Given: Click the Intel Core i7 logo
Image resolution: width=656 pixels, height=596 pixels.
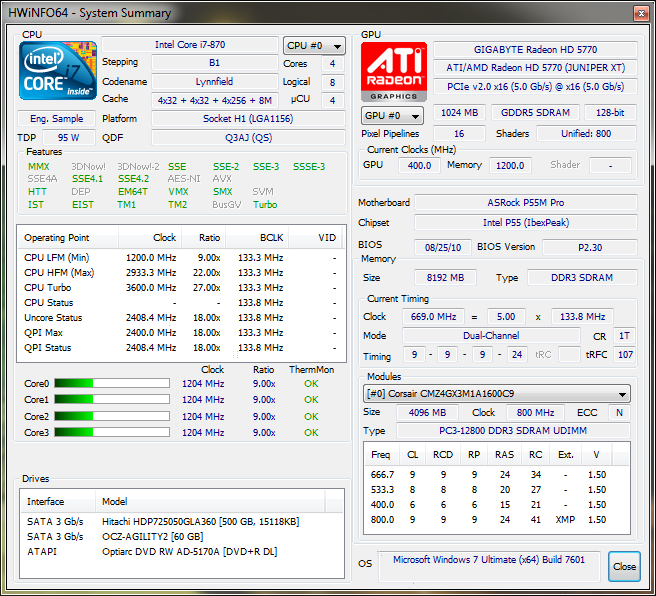Looking at the screenshot, I should pos(58,71).
